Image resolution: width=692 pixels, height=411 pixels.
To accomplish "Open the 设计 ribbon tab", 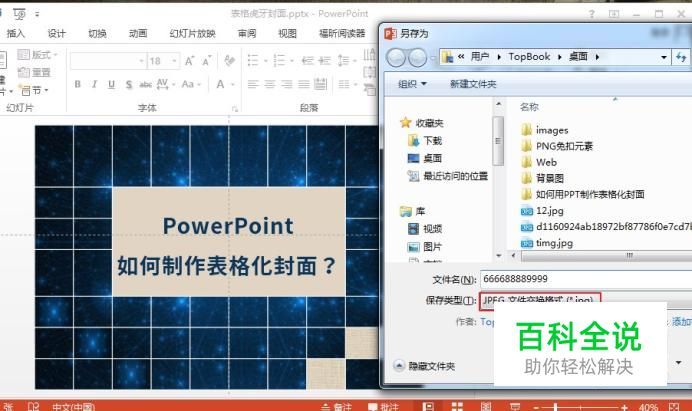I will pyautogui.click(x=56, y=34).
